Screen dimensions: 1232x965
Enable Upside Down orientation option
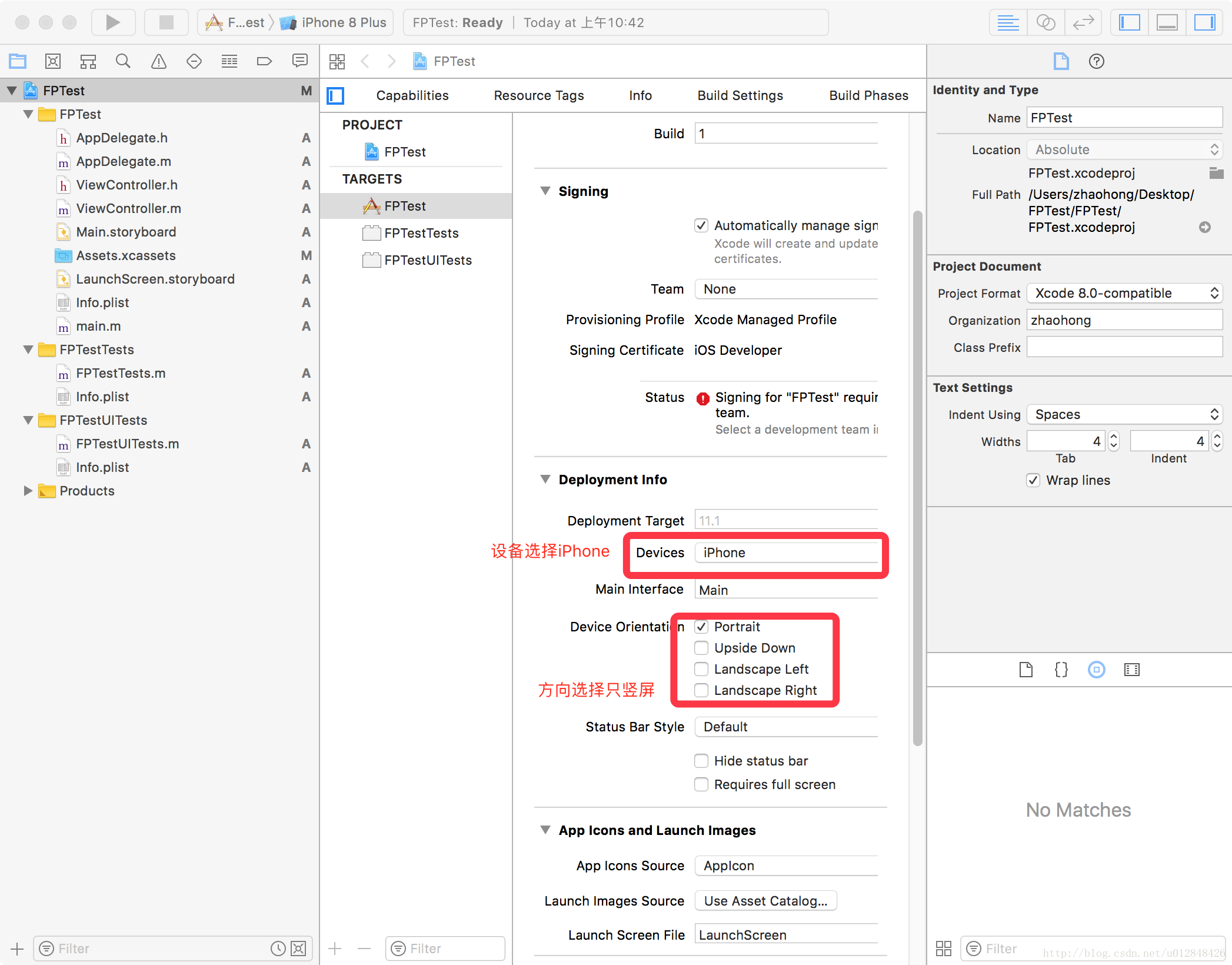(701, 647)
